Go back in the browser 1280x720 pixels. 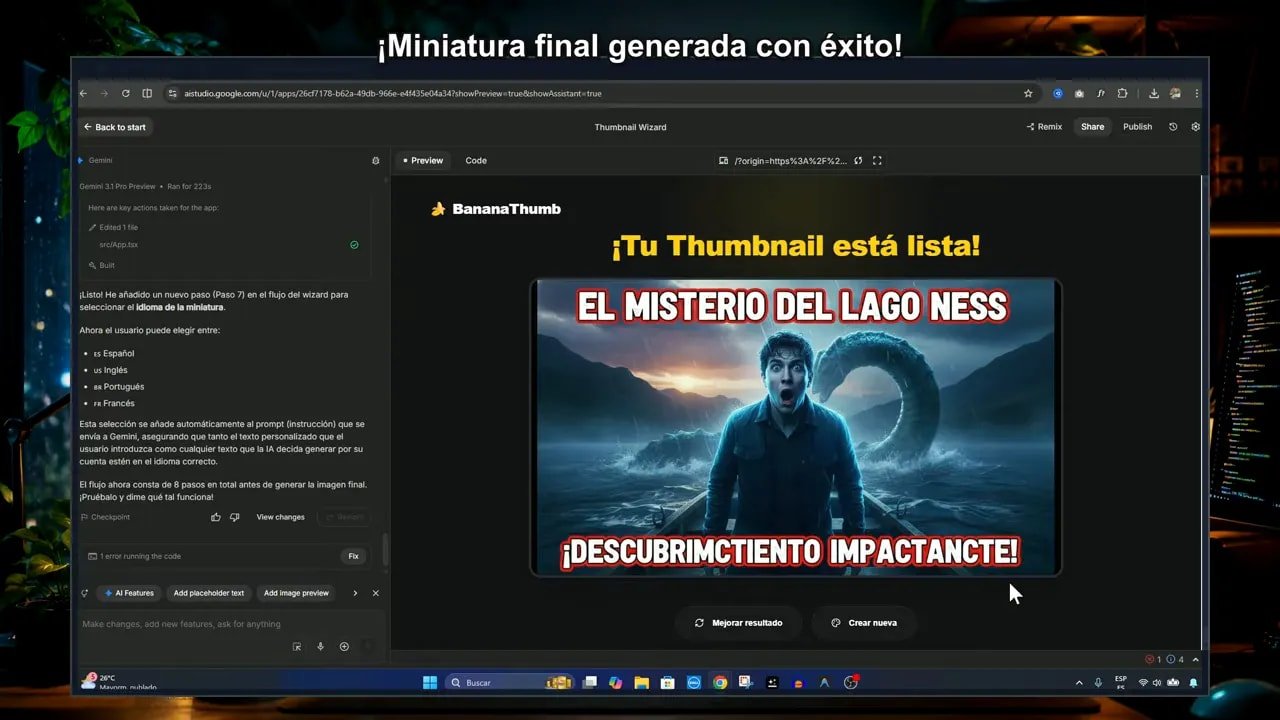point(84,93)
